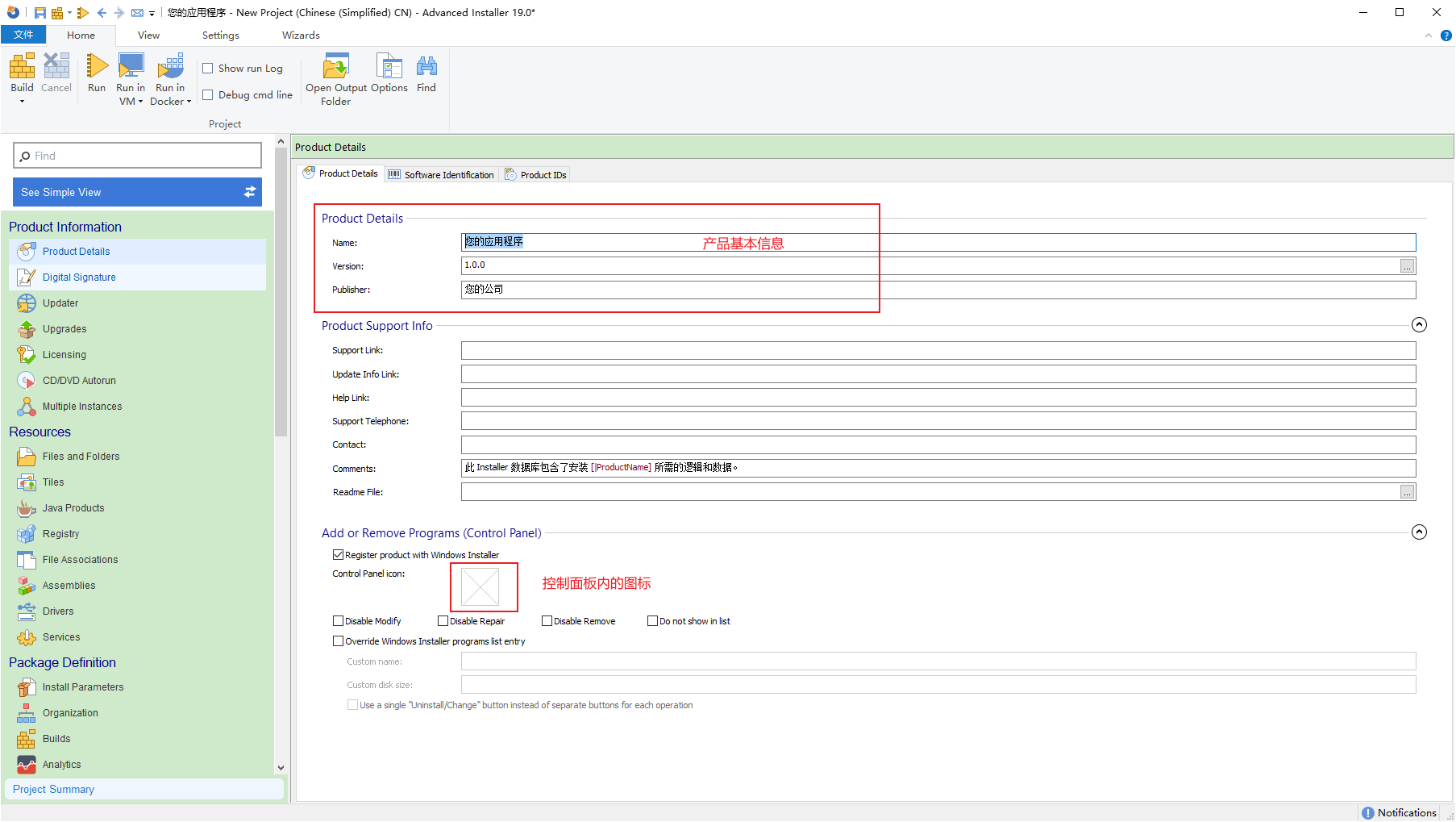
Task: Enable Show run Log checkbox
Action: (208, 69)
